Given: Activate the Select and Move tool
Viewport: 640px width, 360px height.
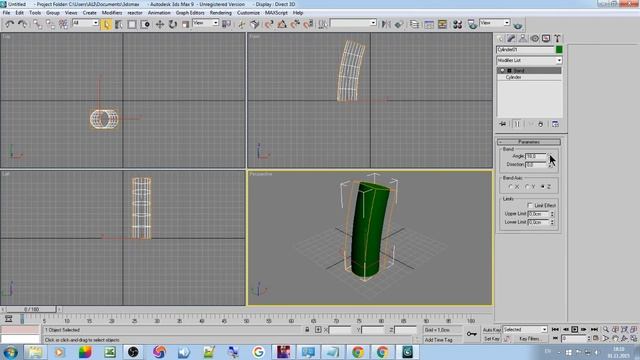Looking at the screenshot, I should (x=160, y=24).
